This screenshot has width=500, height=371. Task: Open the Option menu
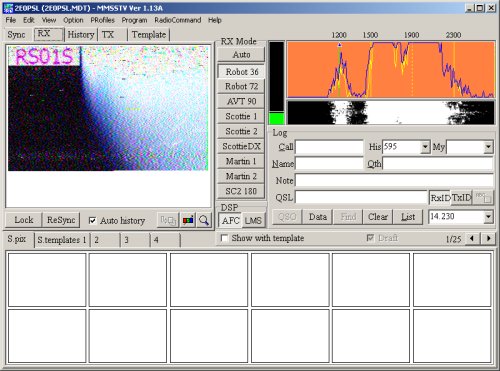(73, 20)
